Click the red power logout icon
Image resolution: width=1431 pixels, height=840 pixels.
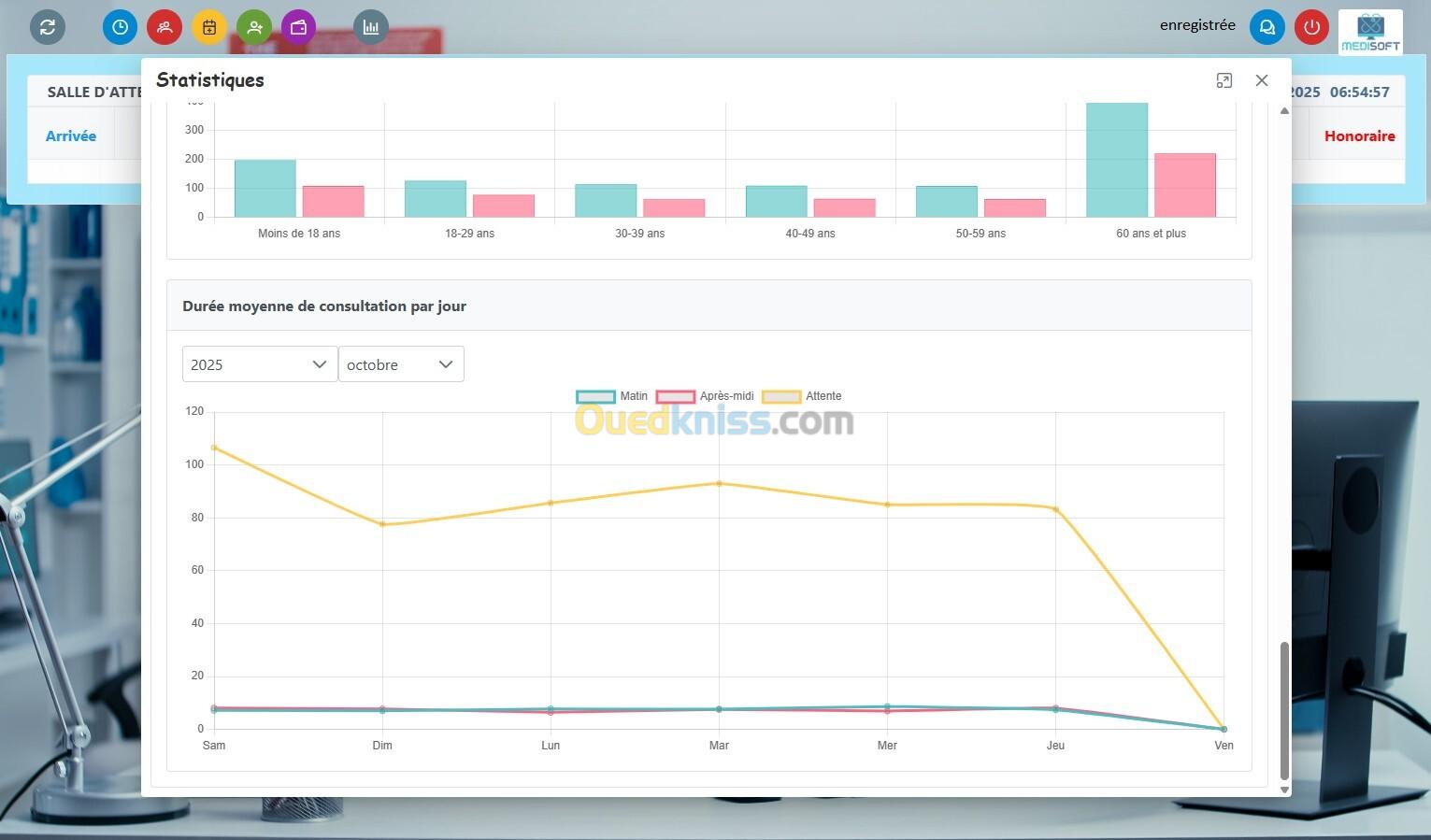point(1312,27)
